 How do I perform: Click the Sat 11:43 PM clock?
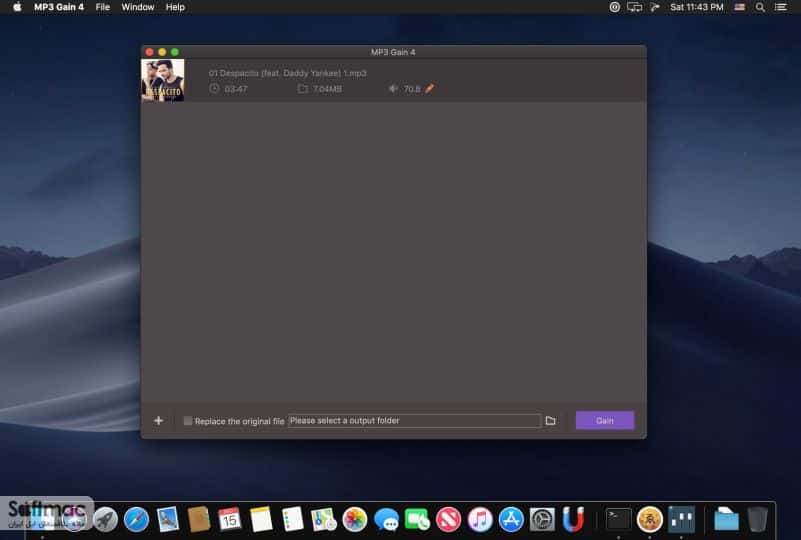(x=697, y=7)
